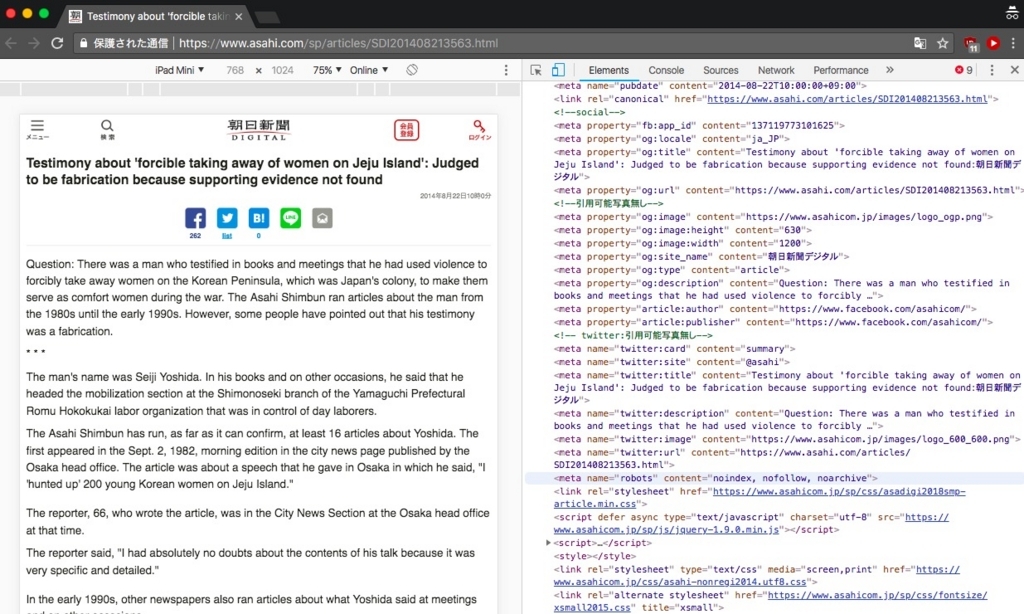Click the Facebook share count 262
This screenshot has width=1024, height=614.
[195, 236]
